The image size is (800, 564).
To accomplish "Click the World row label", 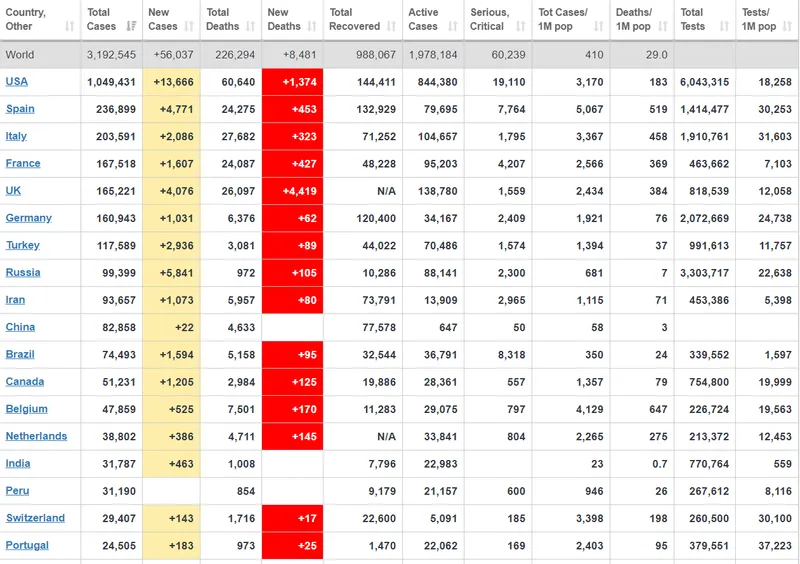I will click(20, 55).
